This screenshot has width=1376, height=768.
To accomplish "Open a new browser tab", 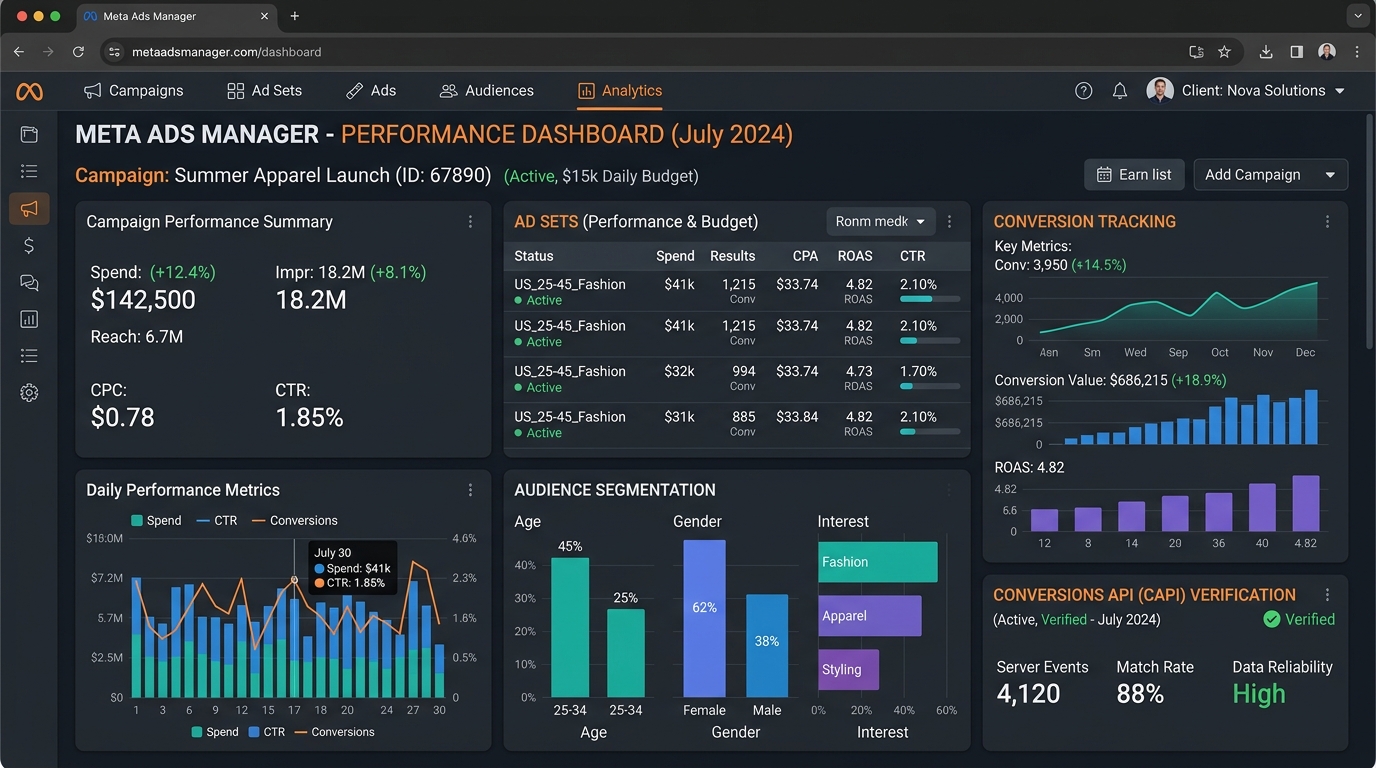I will click(294, 16).
